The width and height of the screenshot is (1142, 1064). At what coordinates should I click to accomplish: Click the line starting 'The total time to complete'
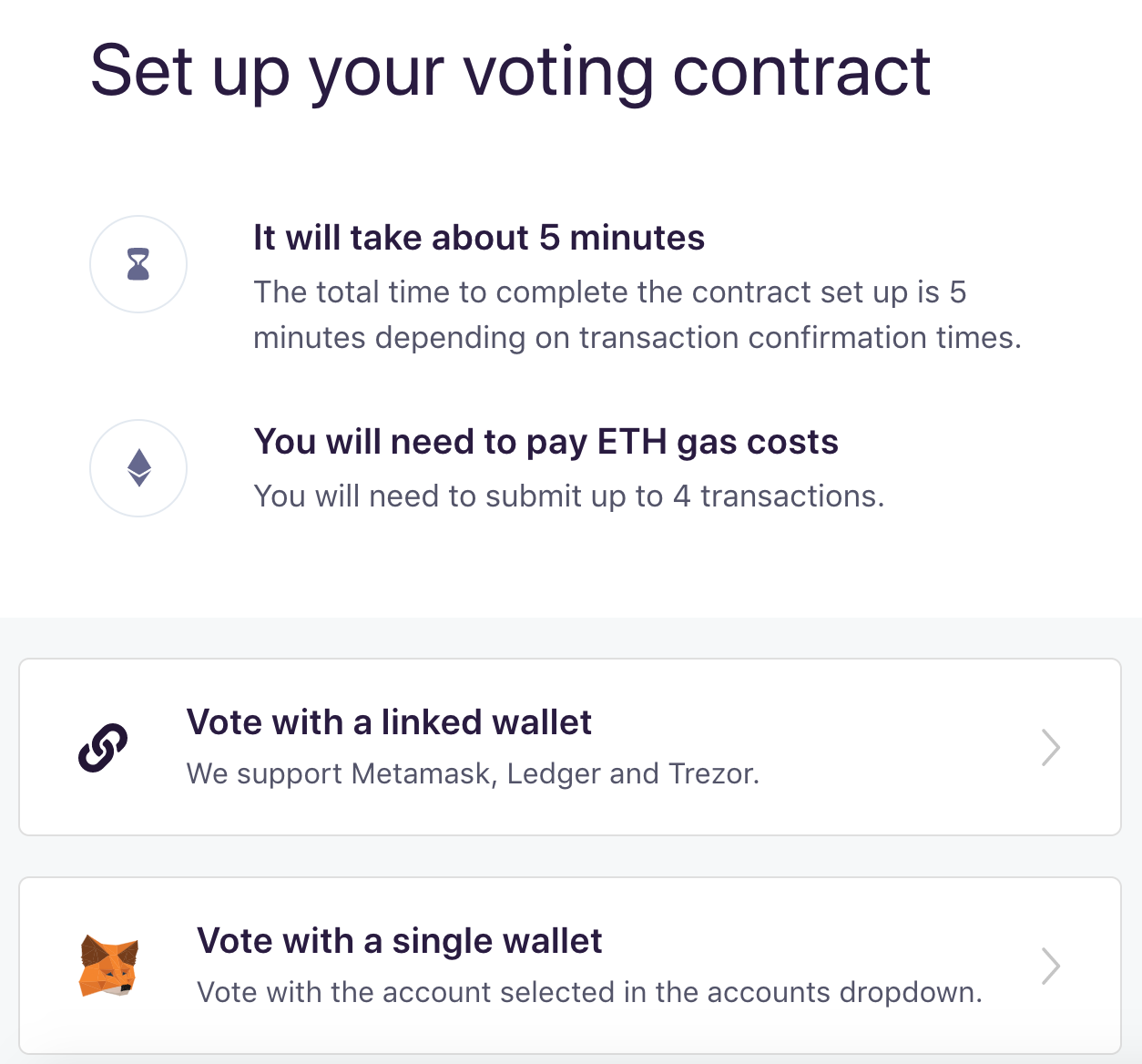click(609, 292)
